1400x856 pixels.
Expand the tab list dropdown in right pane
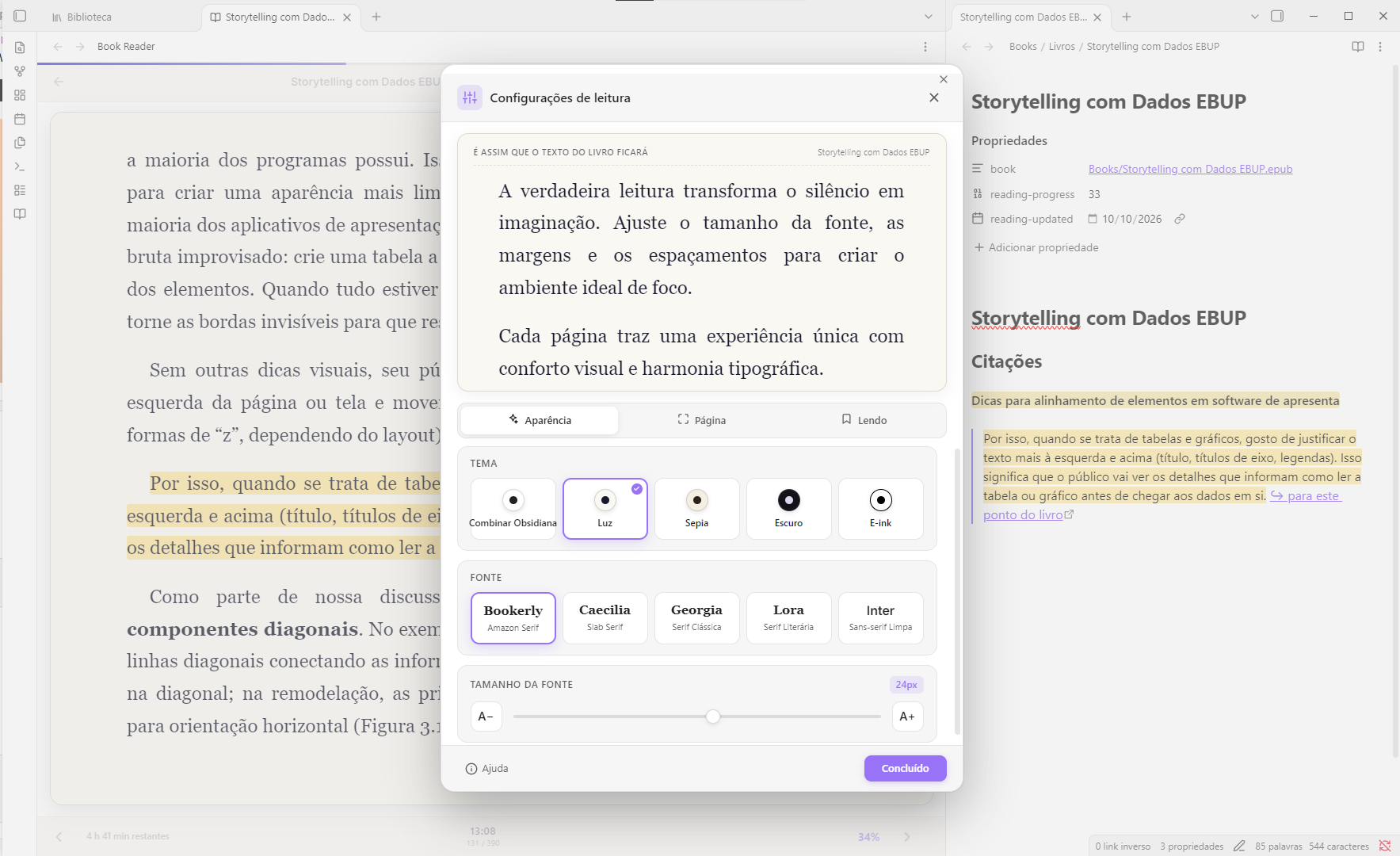[x=1255, y=17]
